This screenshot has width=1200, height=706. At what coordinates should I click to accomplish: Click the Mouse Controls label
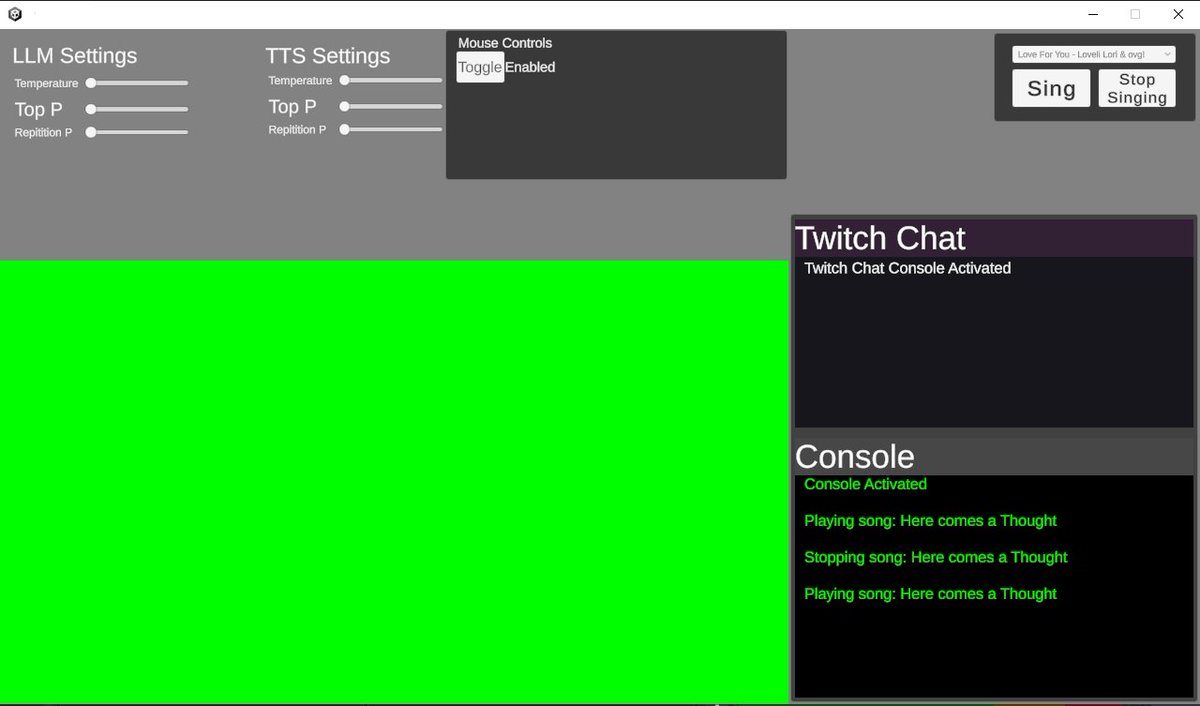505,43
